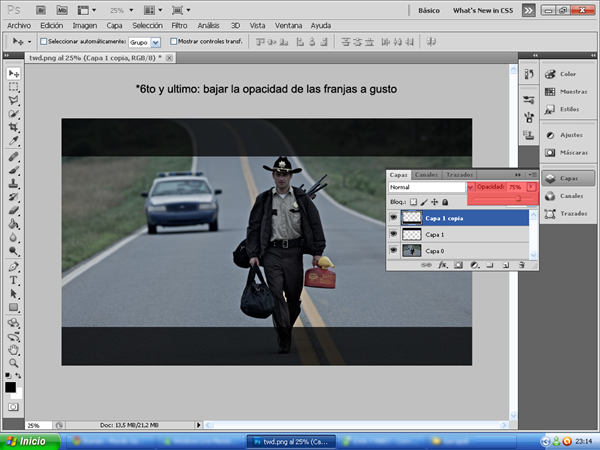
Task: Add a layer style with fx icon
Action: 443,265
